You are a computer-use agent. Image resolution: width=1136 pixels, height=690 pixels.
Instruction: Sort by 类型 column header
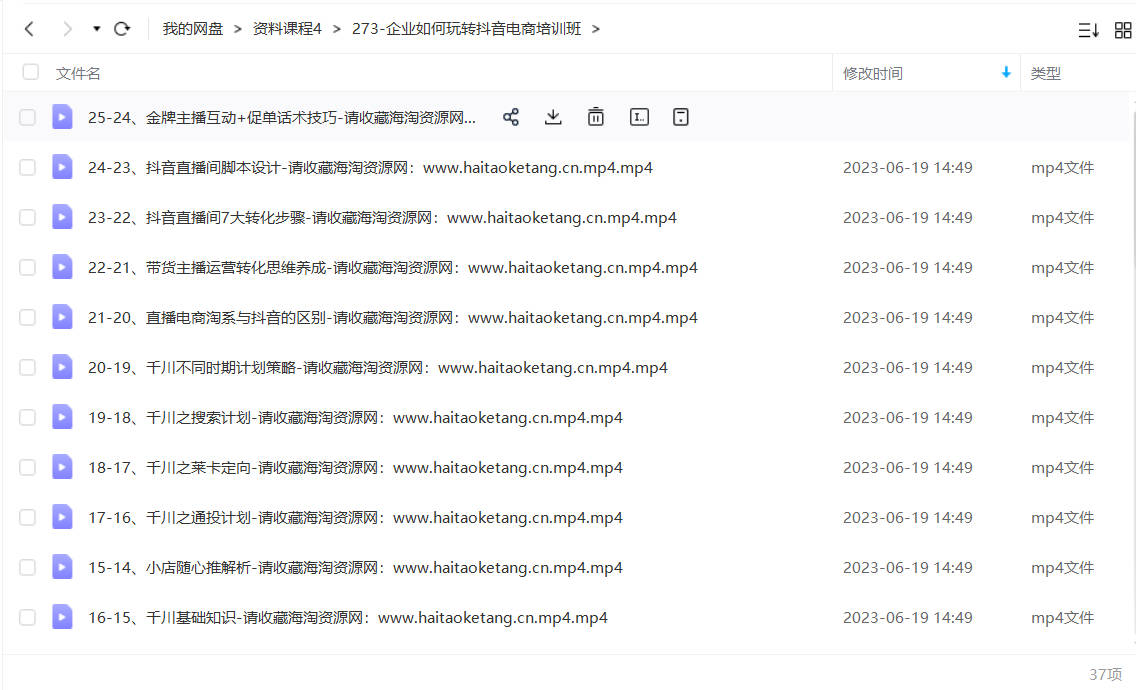coord(1045,73)
